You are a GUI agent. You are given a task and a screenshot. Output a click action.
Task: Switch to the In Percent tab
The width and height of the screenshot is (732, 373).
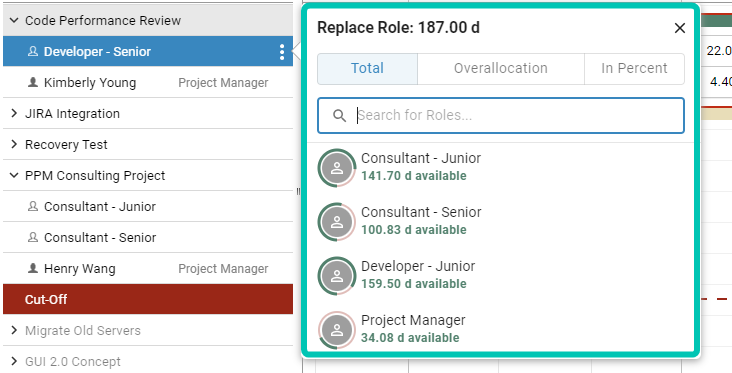point(634,69)
